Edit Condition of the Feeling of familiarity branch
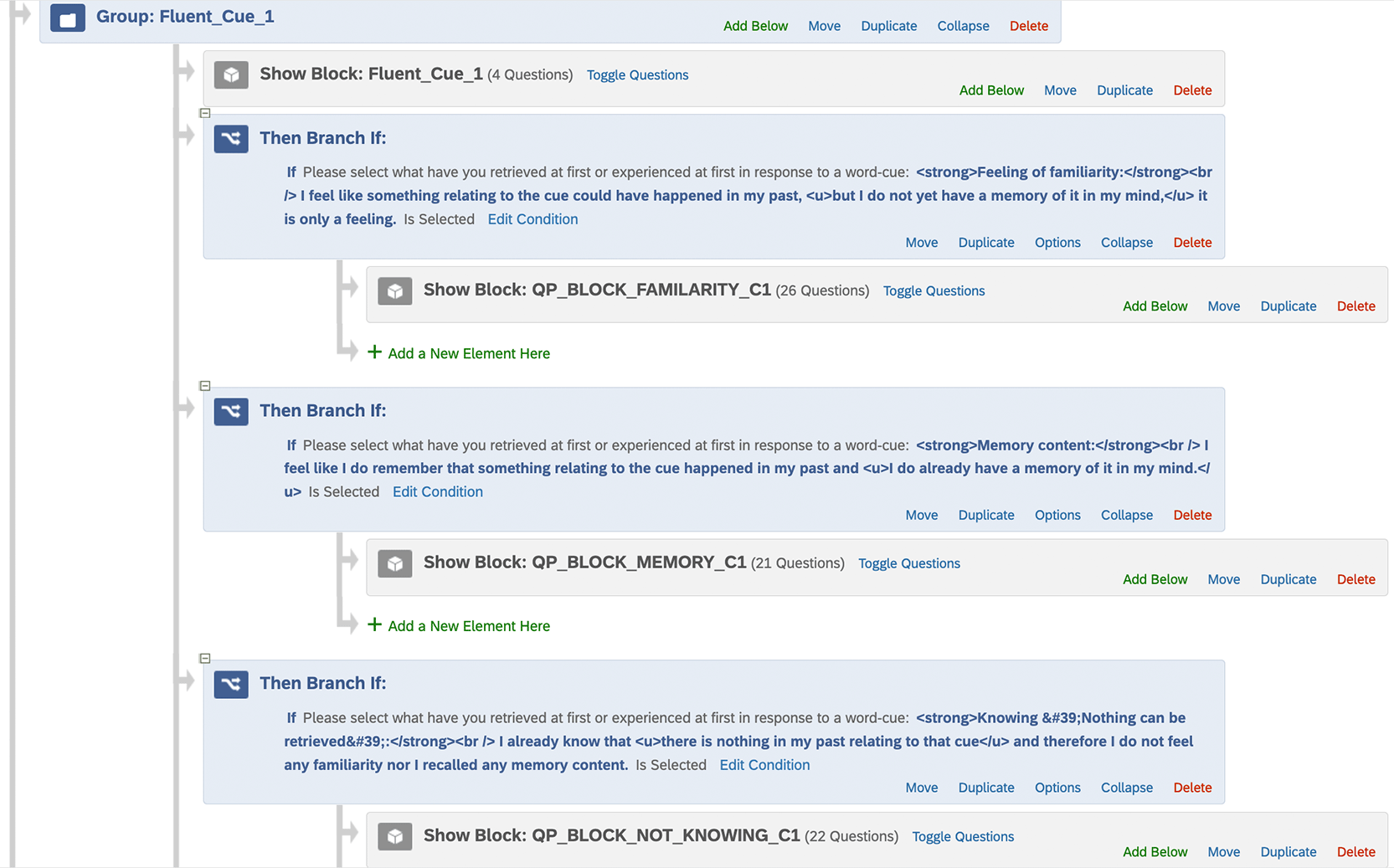Viewport: 1394px width, 868px height. (x=532, y=219)
